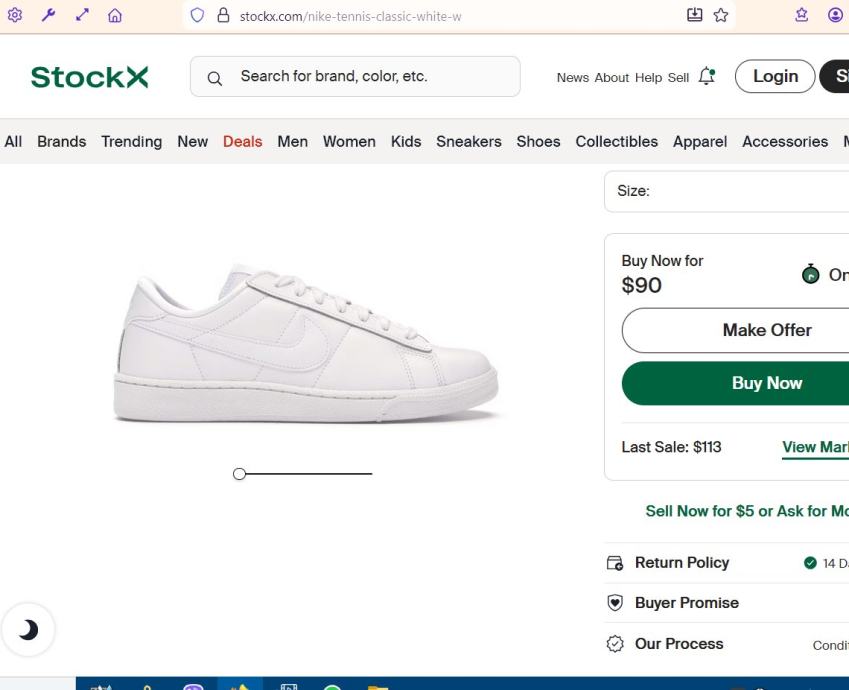Click the fullscreen arrows icon

81,15
